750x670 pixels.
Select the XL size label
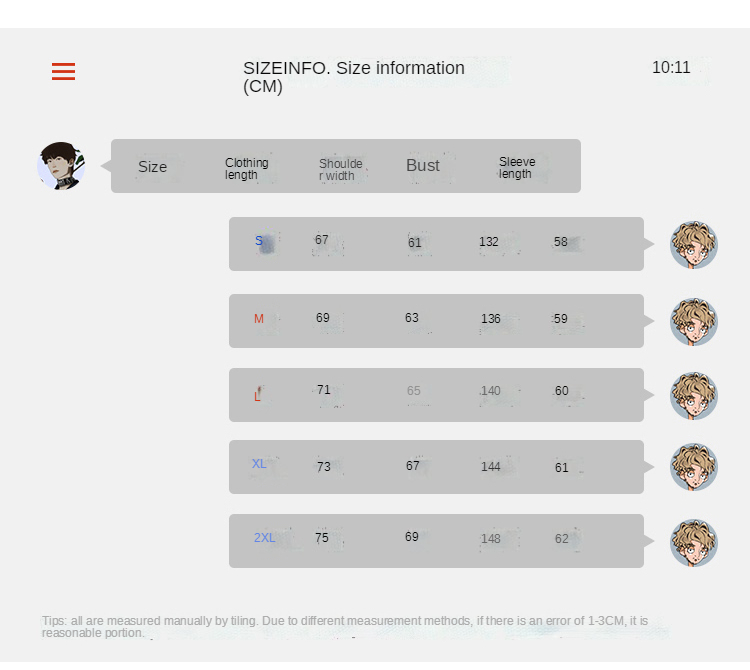[259, 464]
